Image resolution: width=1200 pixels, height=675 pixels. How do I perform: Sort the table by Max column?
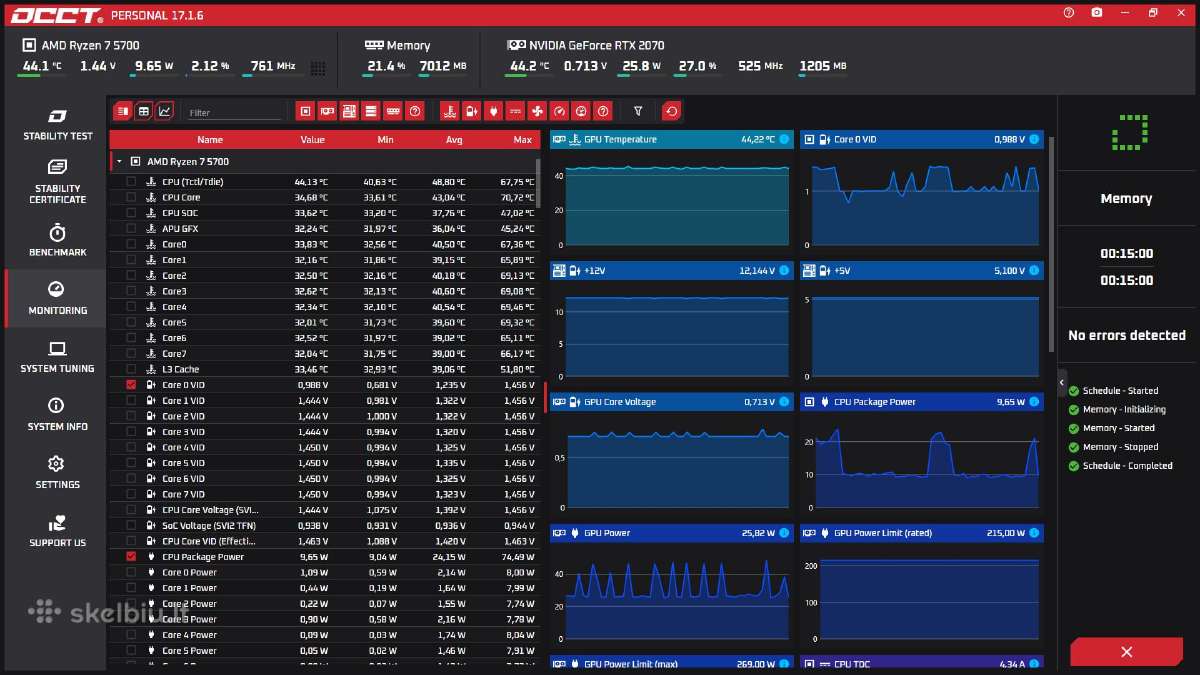coord(522,140)
